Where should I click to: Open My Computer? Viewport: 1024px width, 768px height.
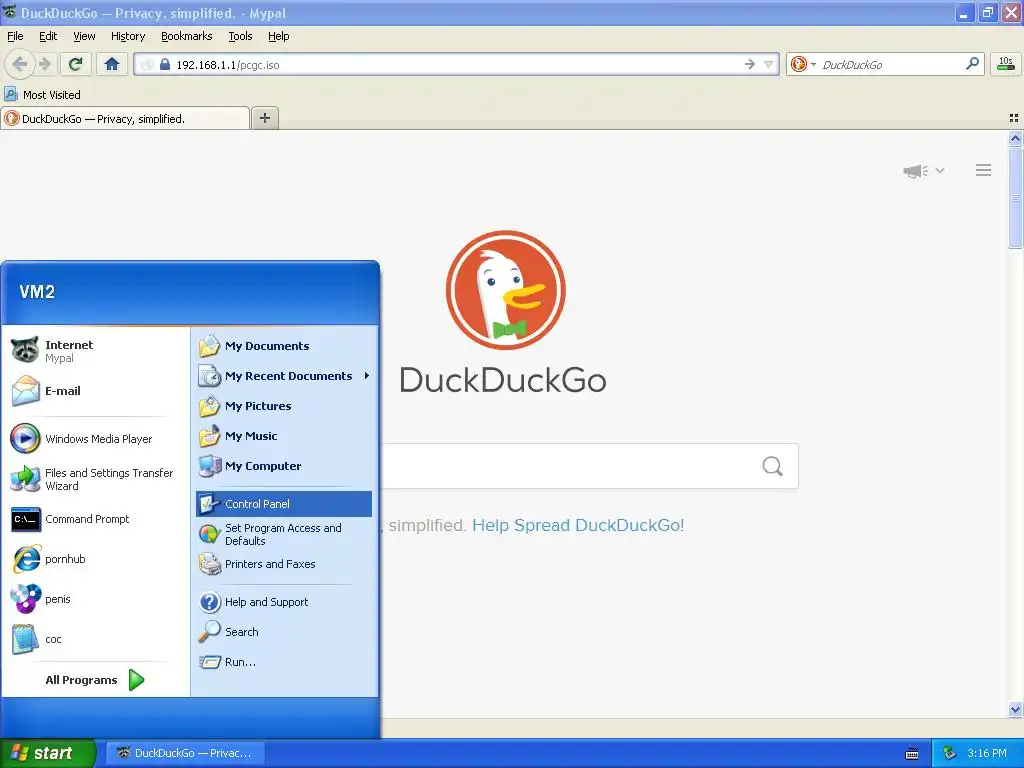tap(284, 466)
